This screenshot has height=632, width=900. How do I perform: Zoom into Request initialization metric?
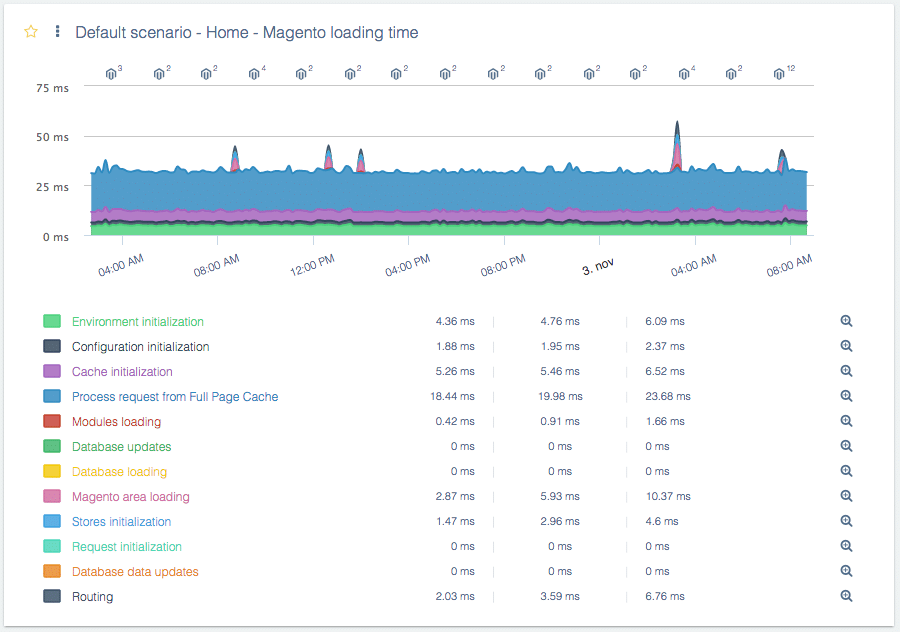coord(846,546)
